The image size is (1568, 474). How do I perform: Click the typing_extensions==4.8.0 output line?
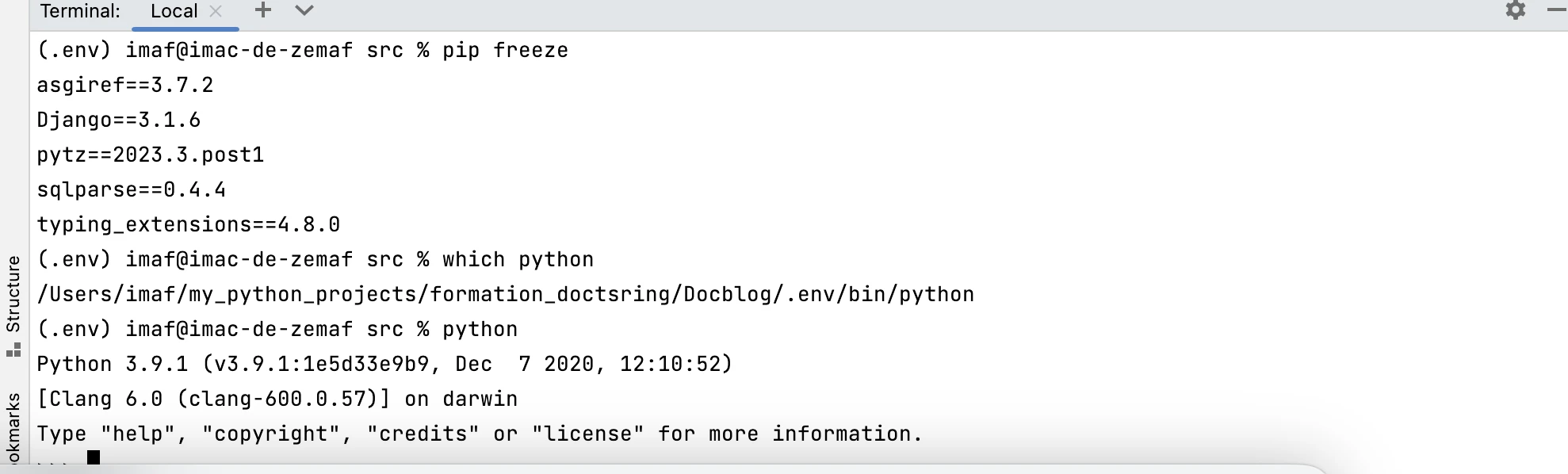[189, 225]
